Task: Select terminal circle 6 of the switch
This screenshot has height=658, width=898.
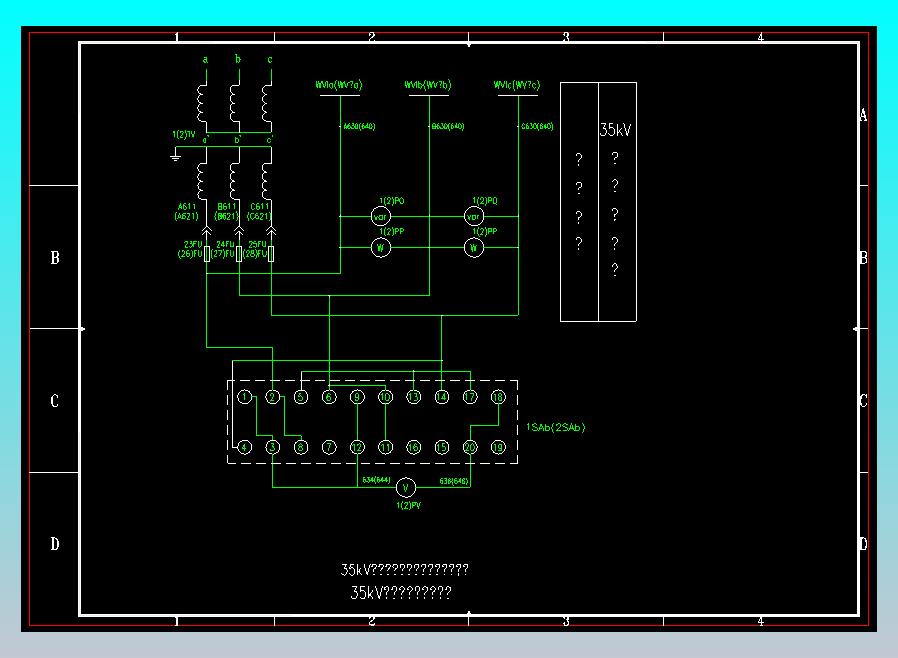Action: click(329, 397)
